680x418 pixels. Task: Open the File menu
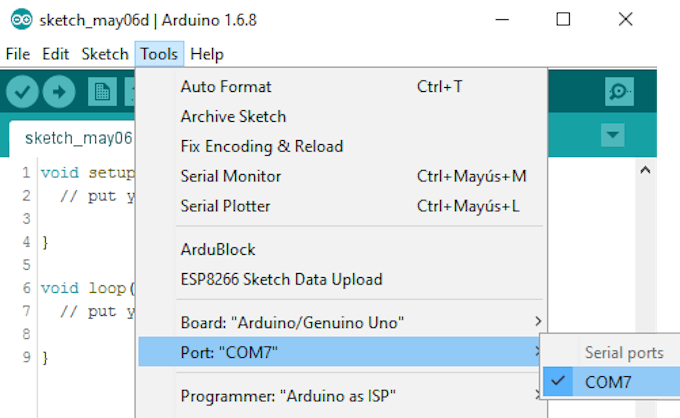pyautogui.click(x=18, y=54)
